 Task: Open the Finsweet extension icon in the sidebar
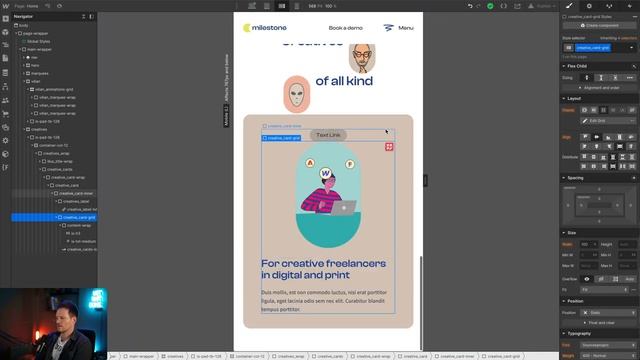point(5,167)
